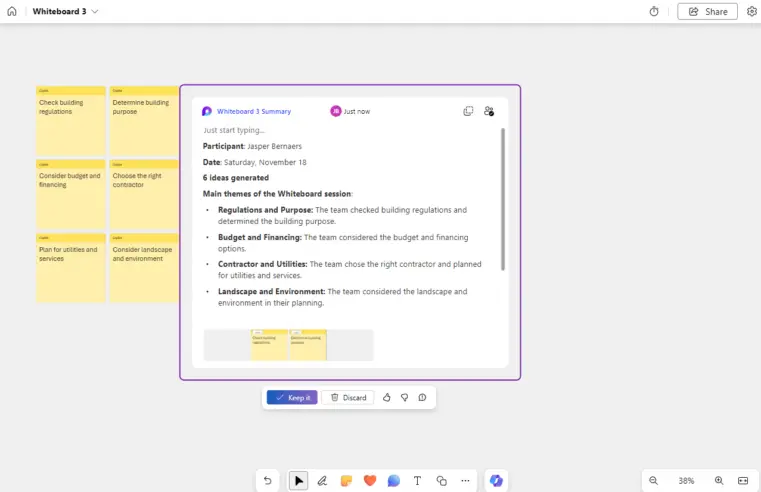Give thumbs down feedback

404,397
